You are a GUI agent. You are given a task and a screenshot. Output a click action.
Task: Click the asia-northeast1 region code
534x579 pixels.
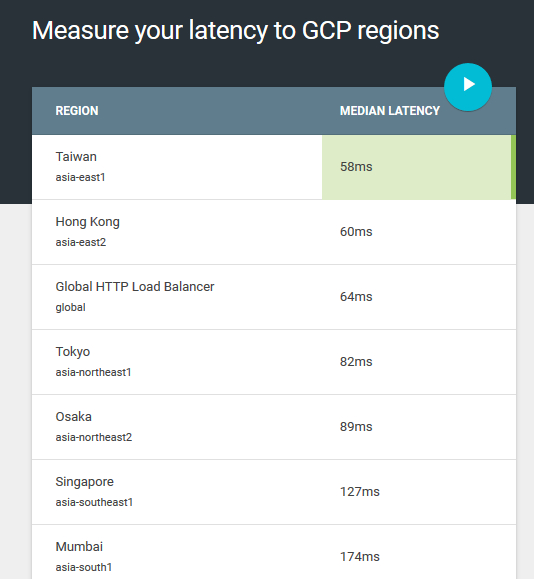point(93,372)
